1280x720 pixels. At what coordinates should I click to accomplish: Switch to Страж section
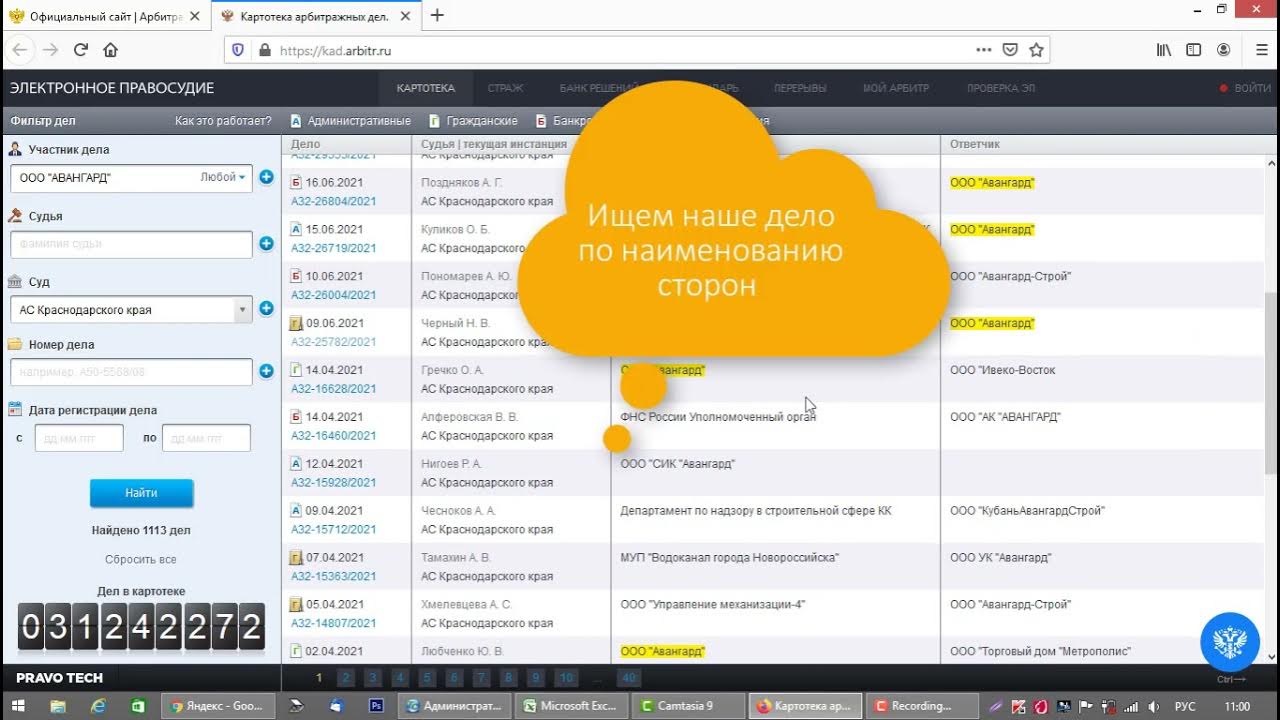[505, 88]
